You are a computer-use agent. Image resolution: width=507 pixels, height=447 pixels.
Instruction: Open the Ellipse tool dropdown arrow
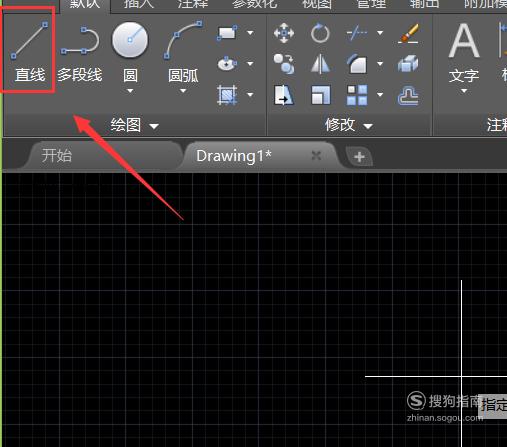click(x=250, y=63)
